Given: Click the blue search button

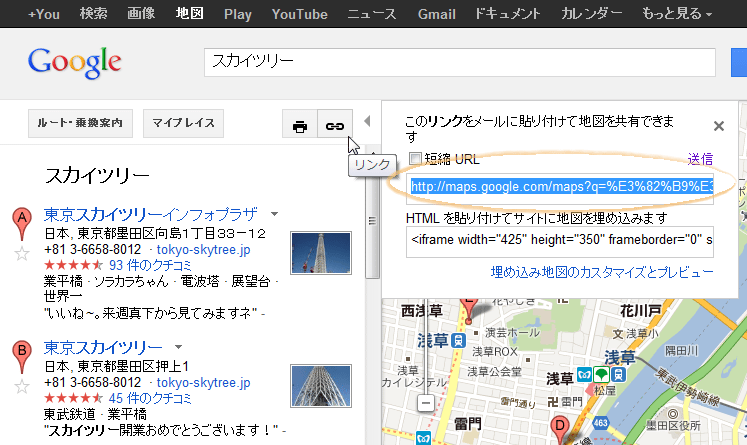Looking at the screenshot, I should tap(739, 62).
